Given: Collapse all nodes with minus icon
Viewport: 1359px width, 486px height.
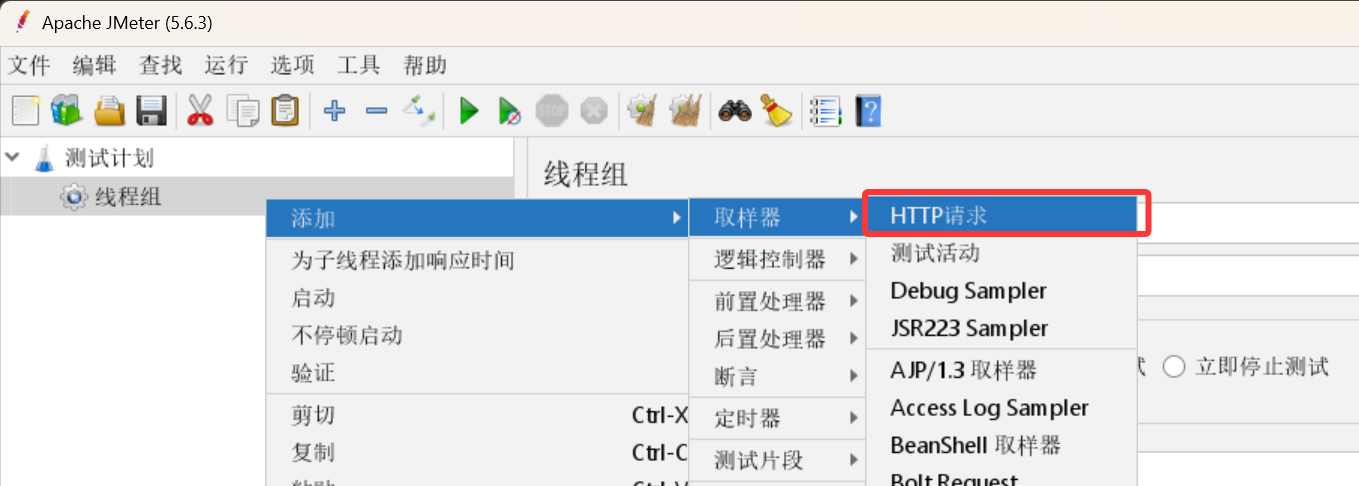Looking at the screenshot, I should point(376,110).
